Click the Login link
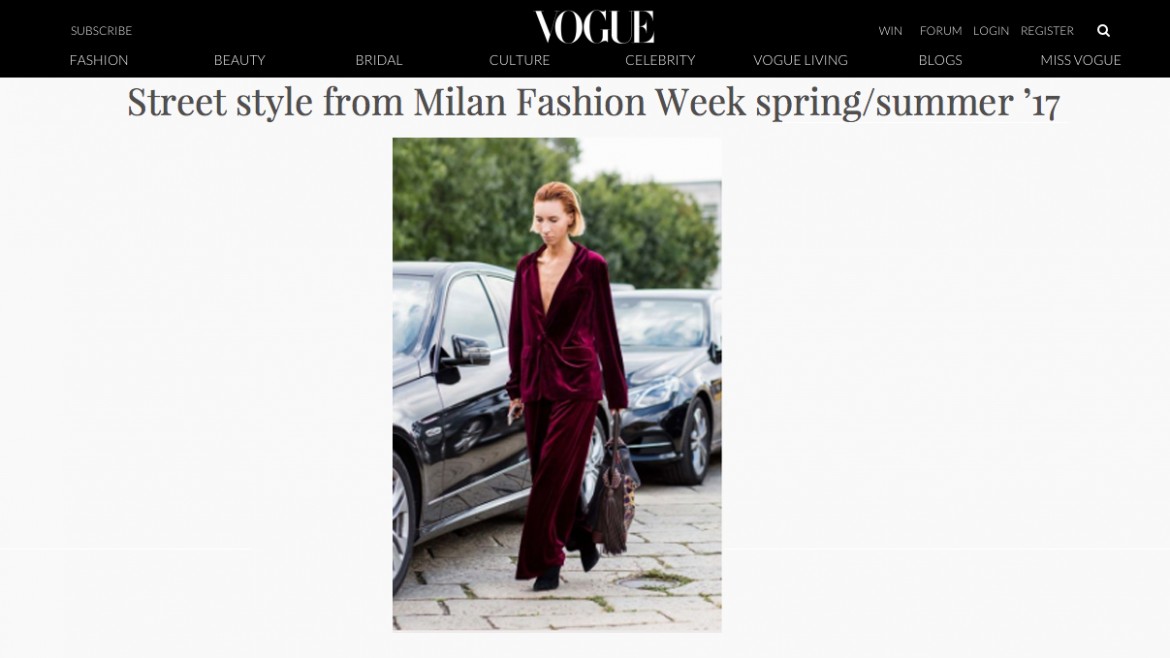Viewport: 1170px width, 658px height. click(x=991, y=31)
